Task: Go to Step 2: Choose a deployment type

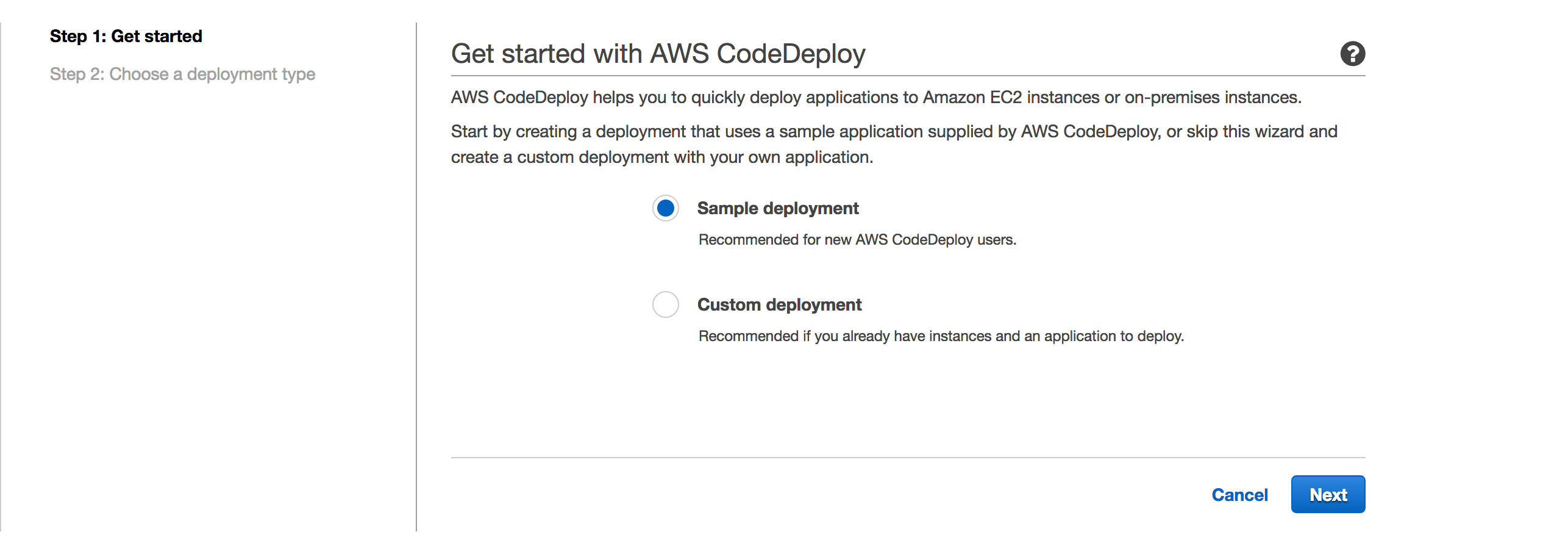Action: click(183, 74)
